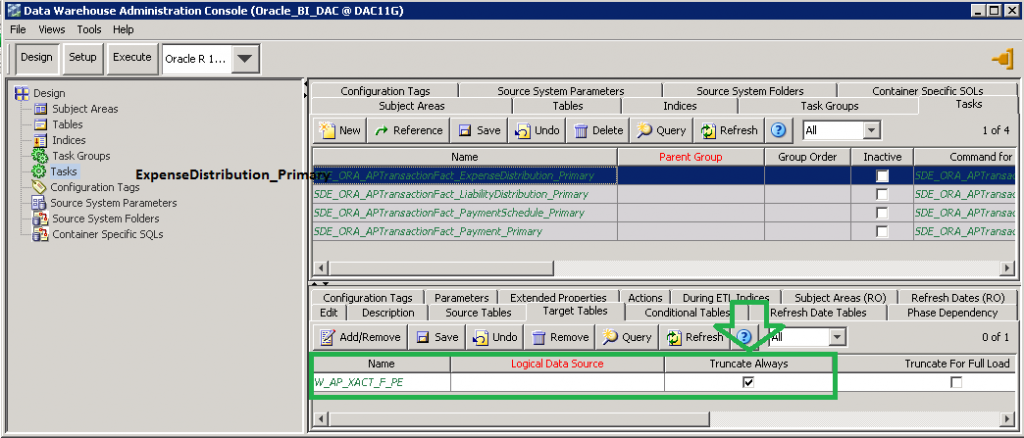This screenshot has height=438, width=1024.
Task: Open the Help menu
Action: pyautogui.click(x=123, y=29)
